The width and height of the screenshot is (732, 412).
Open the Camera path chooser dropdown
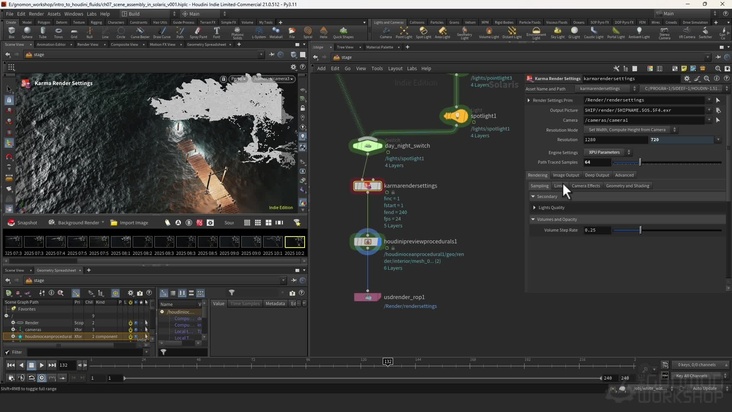709,120
